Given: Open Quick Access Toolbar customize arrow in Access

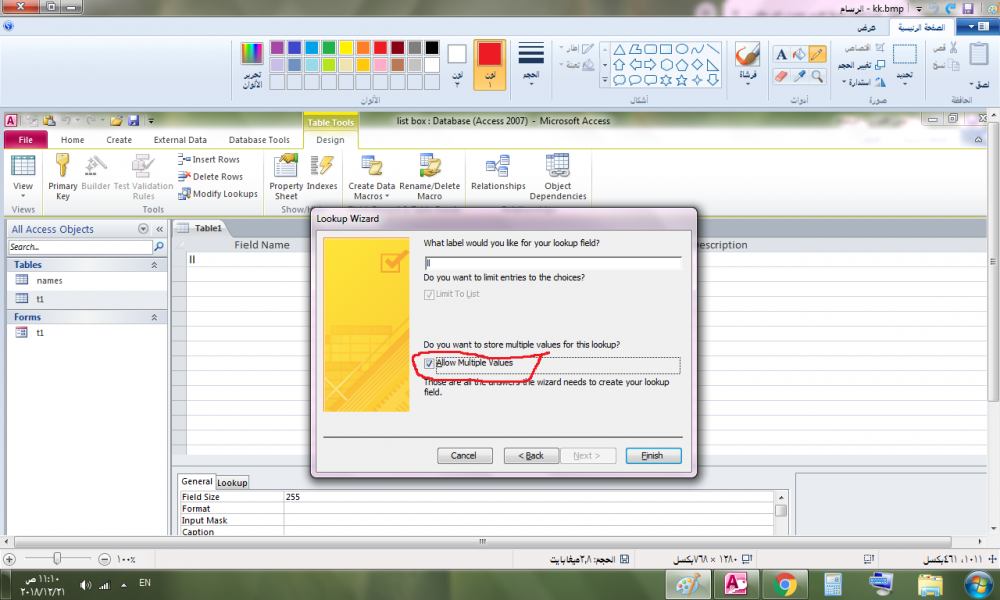Looking at the screenshot, I should (x=151, y=121).
